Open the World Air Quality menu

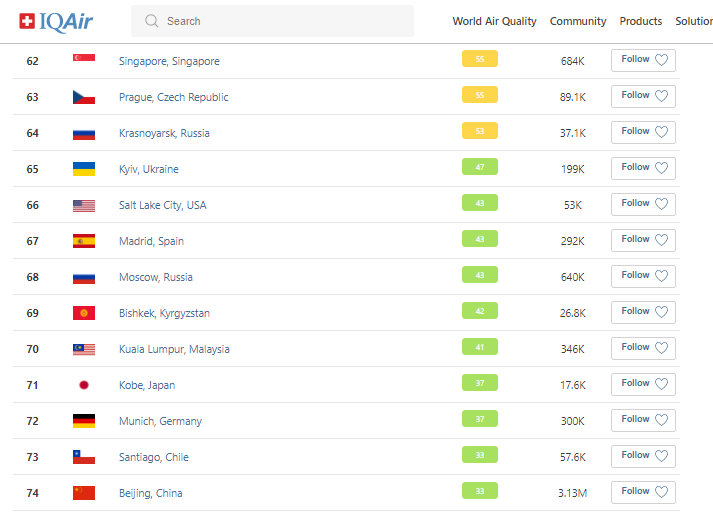click(x=494, y=21)
